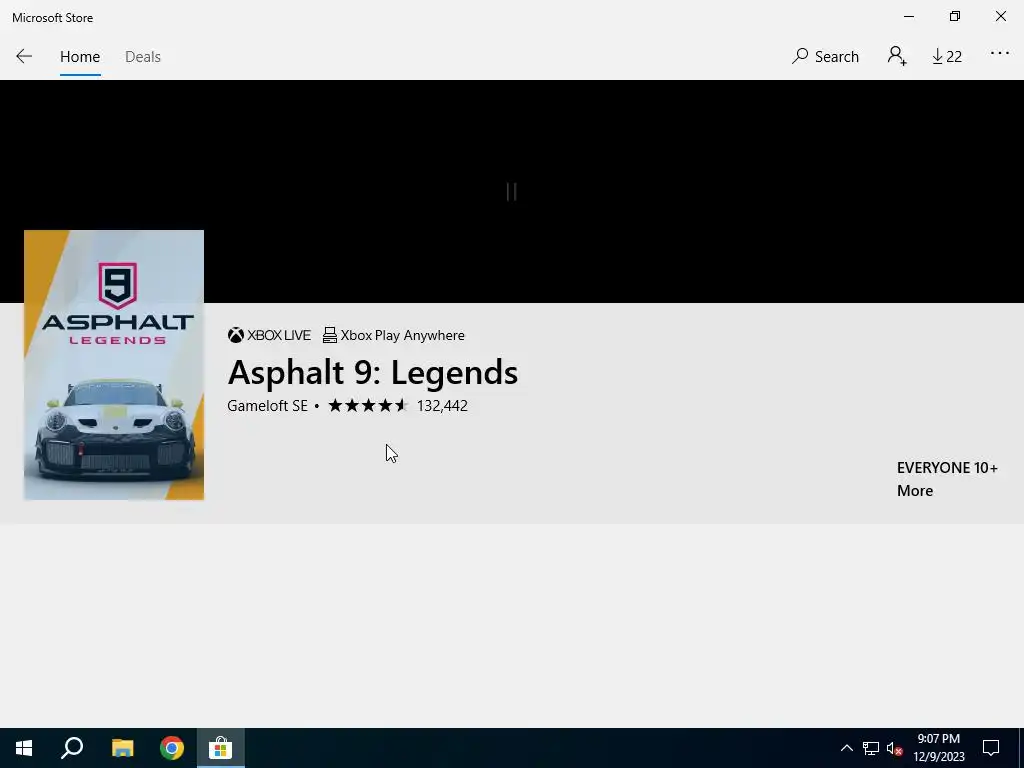Click the star rating display
This screenshot has height=768, width=1024.
point(368,406)
